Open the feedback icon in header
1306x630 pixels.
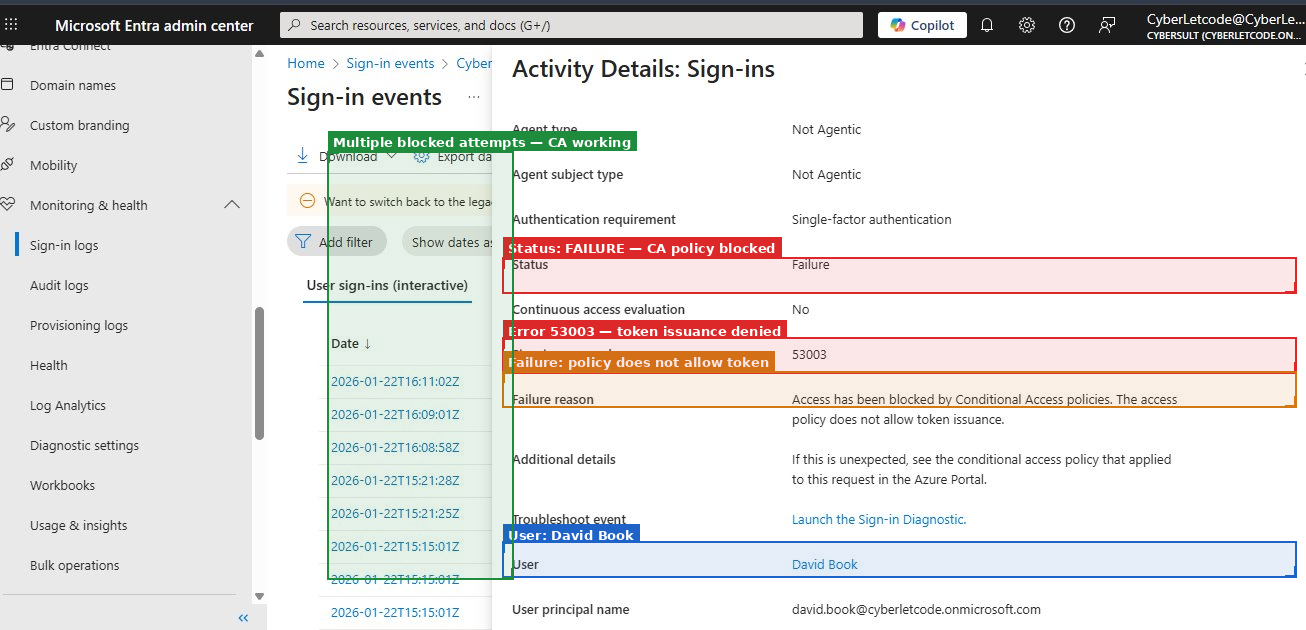(1107, 25)
